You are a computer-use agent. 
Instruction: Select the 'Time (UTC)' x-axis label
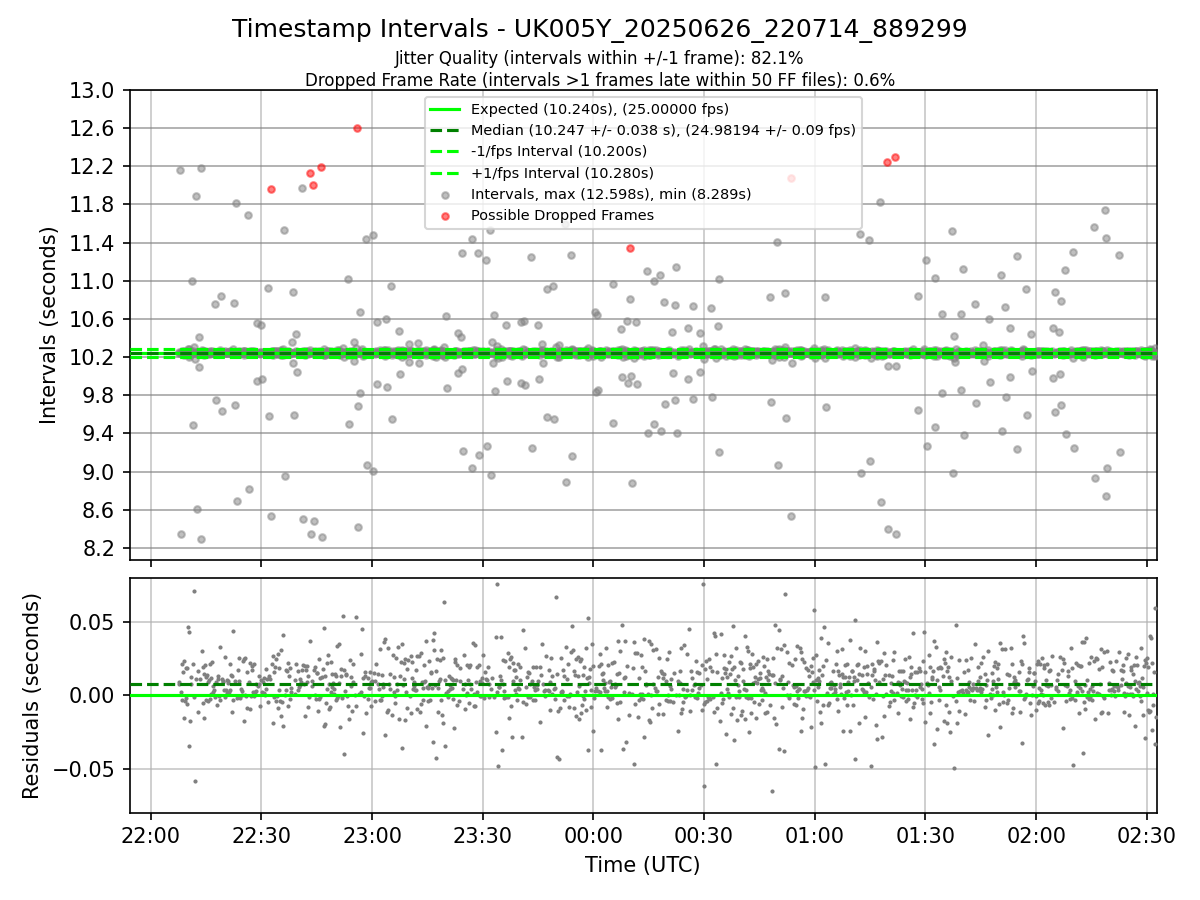coord(642,865)
